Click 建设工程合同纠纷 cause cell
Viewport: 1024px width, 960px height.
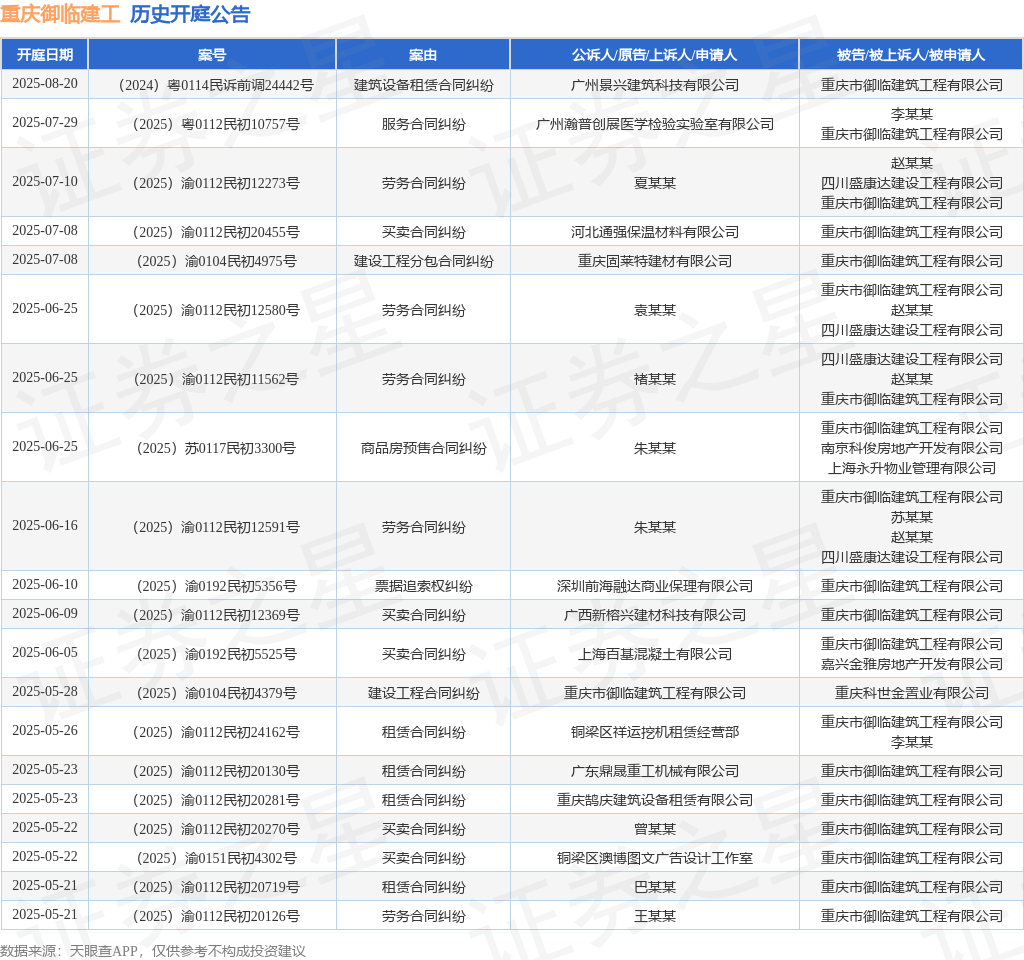[x=423, y=693]
